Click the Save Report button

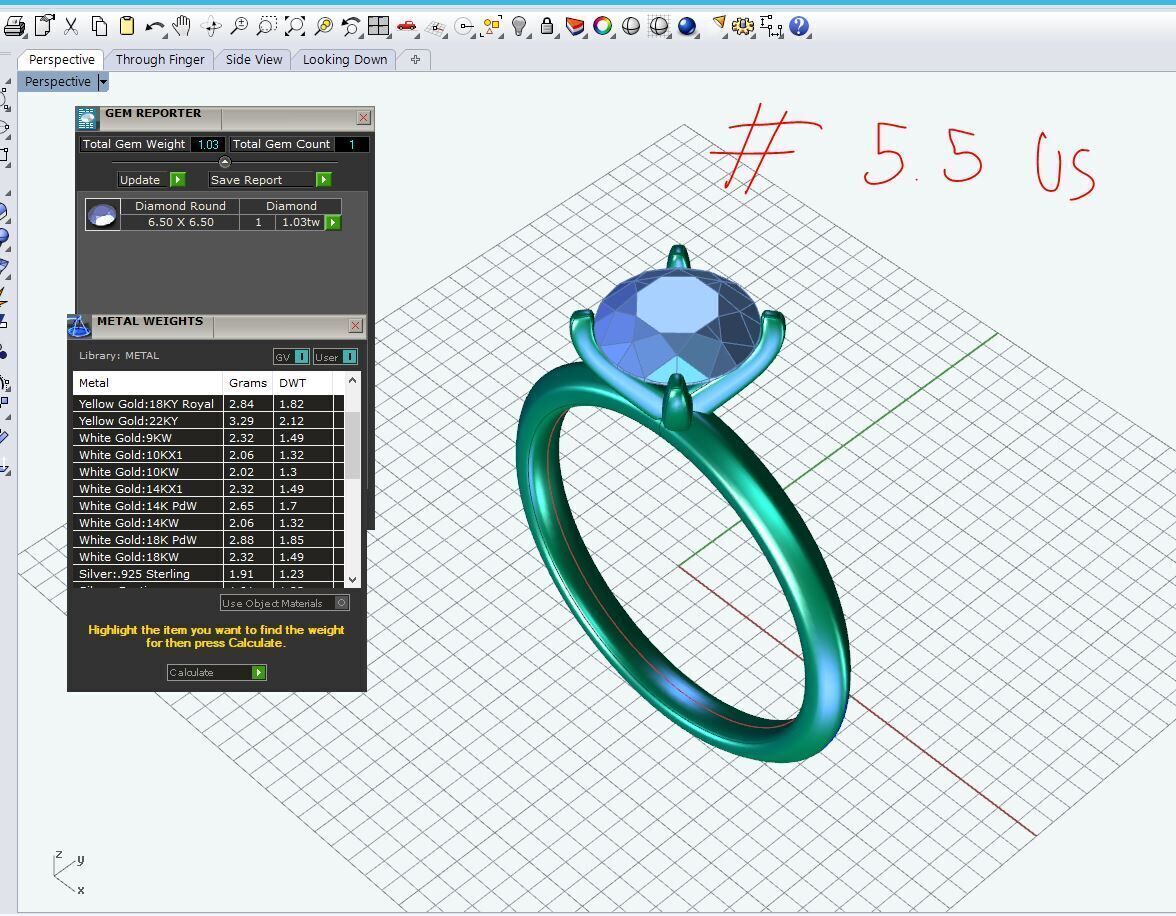269,180
